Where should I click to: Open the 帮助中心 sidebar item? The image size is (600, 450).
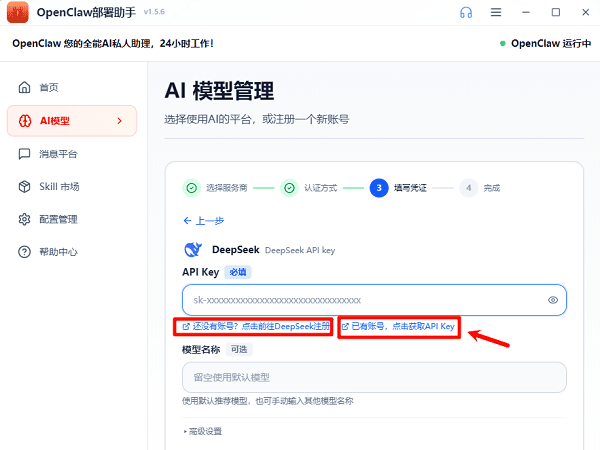(72, 252)
